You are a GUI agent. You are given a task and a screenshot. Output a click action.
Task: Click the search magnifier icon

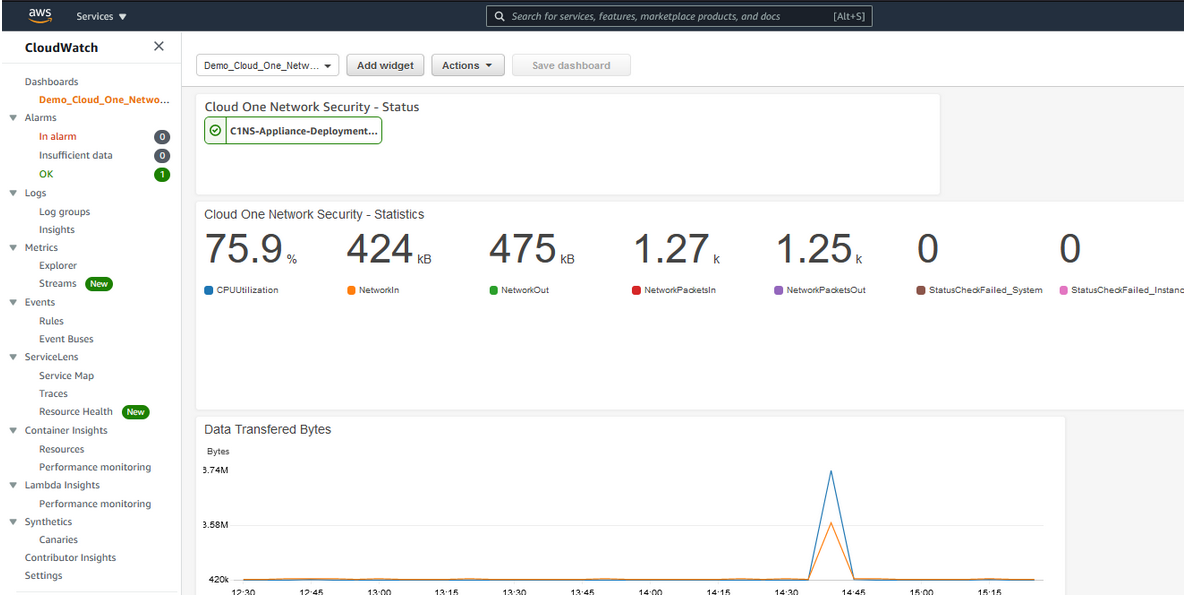499,16
